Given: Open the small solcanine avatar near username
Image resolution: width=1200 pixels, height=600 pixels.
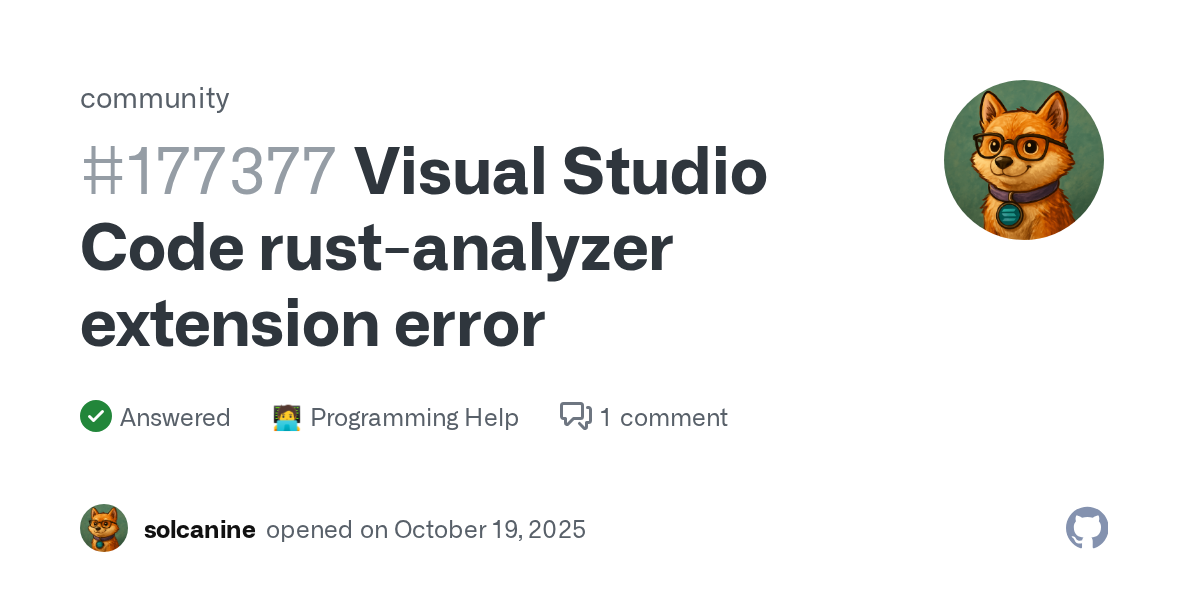Looking at the screenshot, I should tap(104, 528).
